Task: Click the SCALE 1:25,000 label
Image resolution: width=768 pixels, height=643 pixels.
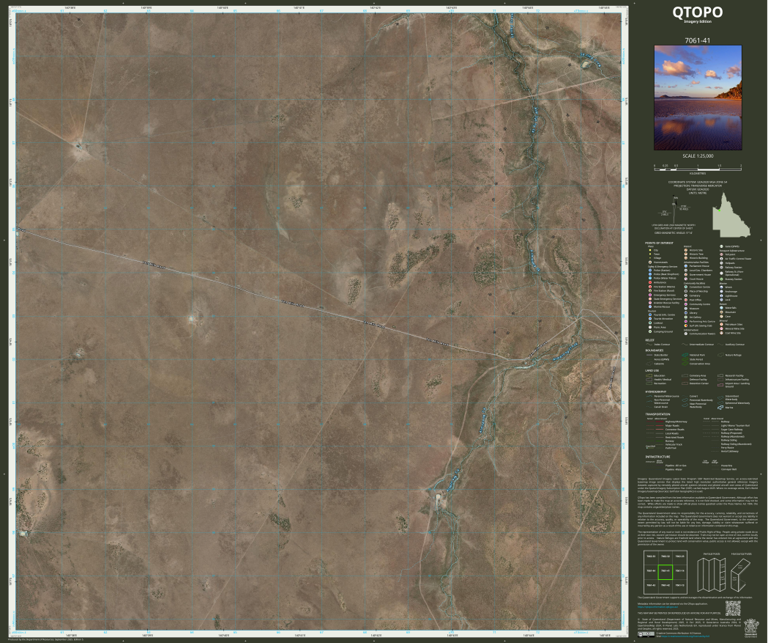Action: coord(698,156)
